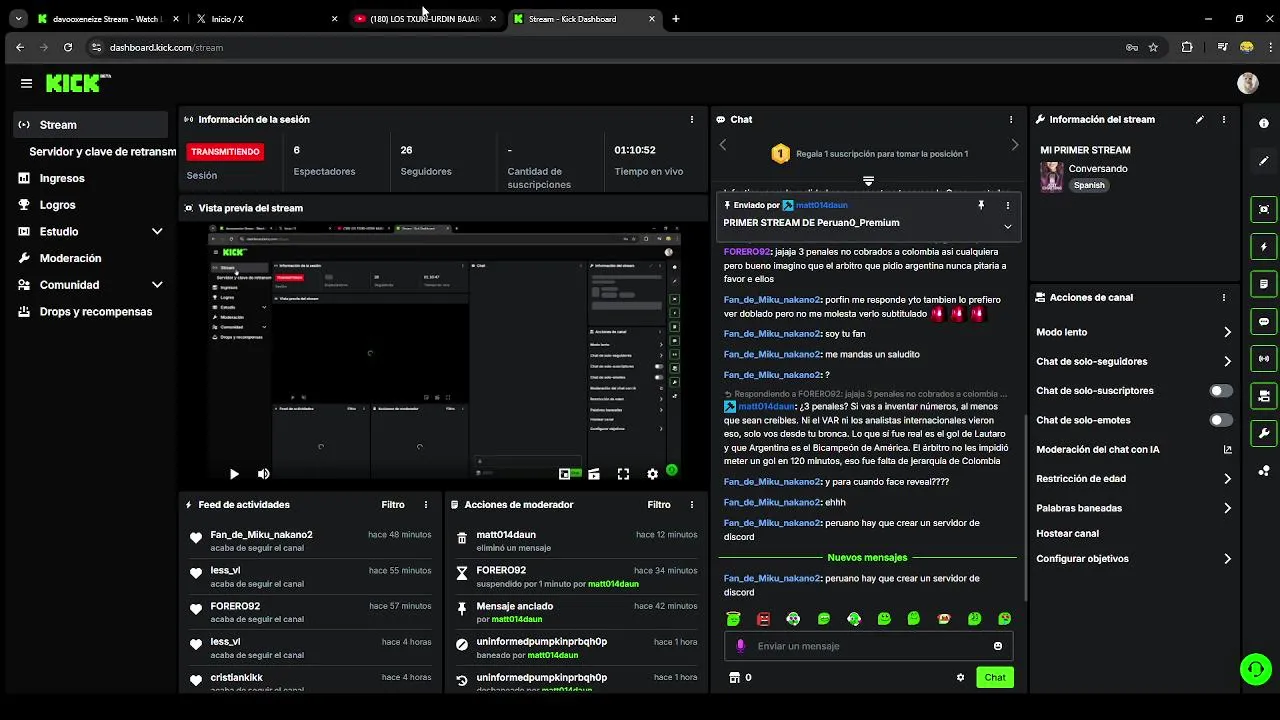Toggle stream preview widget in right sidebar

[x=1264, y=209]
